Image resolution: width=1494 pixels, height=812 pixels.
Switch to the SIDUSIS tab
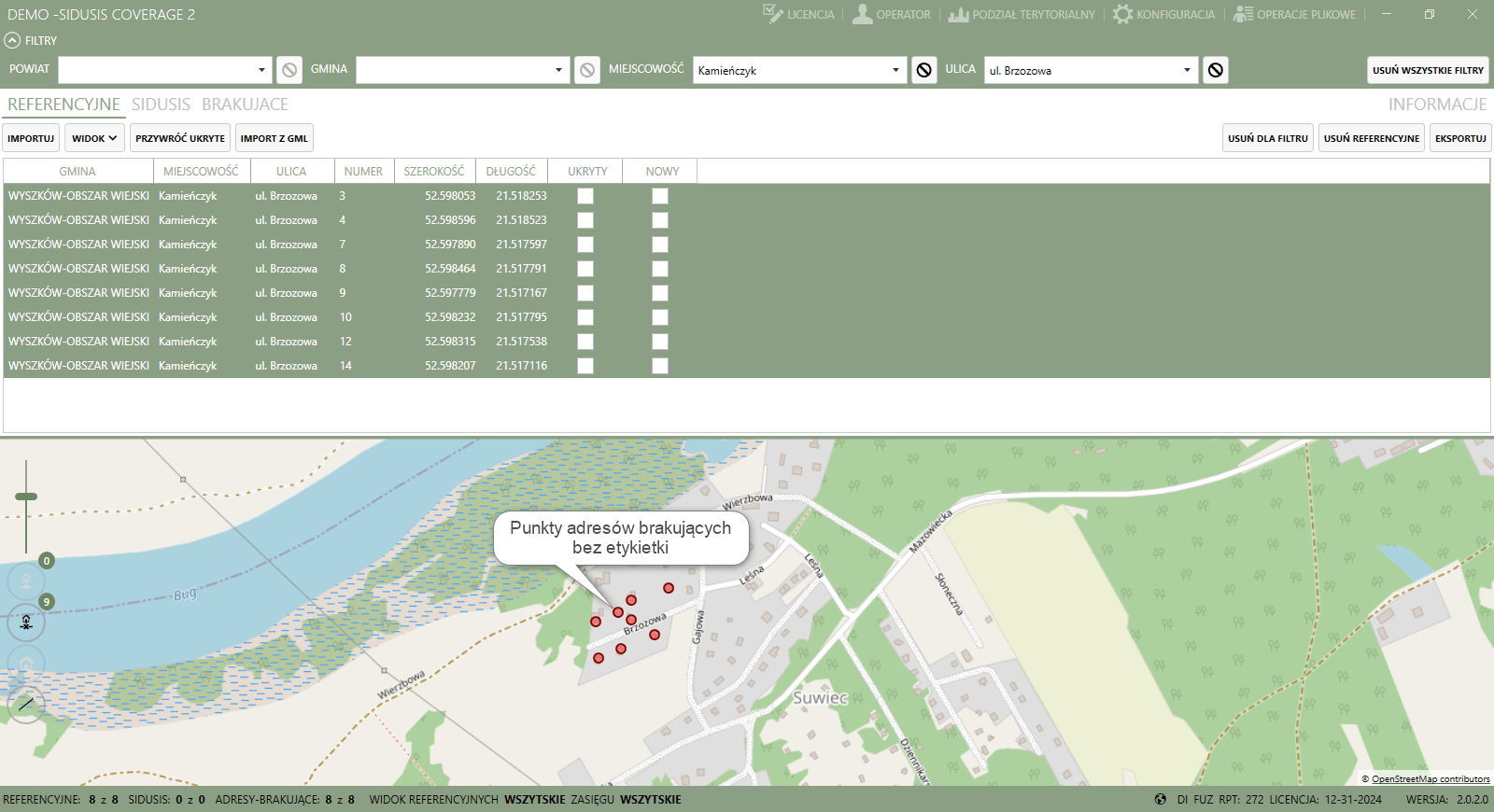(161, 105)
